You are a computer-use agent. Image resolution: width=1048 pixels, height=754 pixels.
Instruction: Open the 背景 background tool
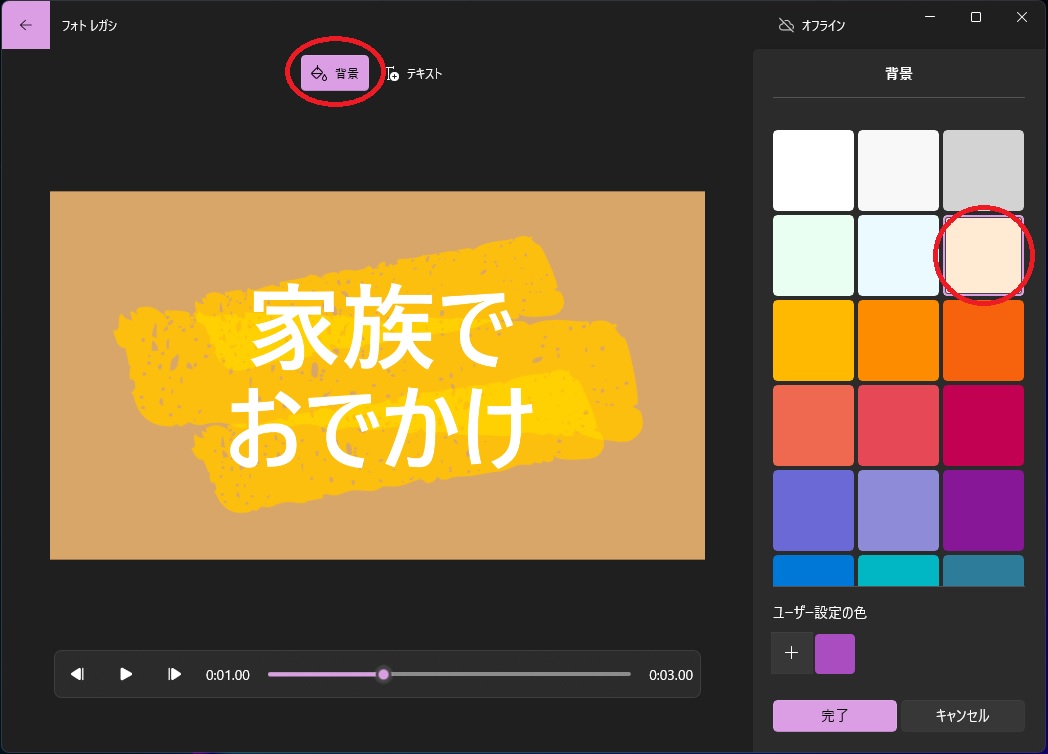[x=335, y=72]
